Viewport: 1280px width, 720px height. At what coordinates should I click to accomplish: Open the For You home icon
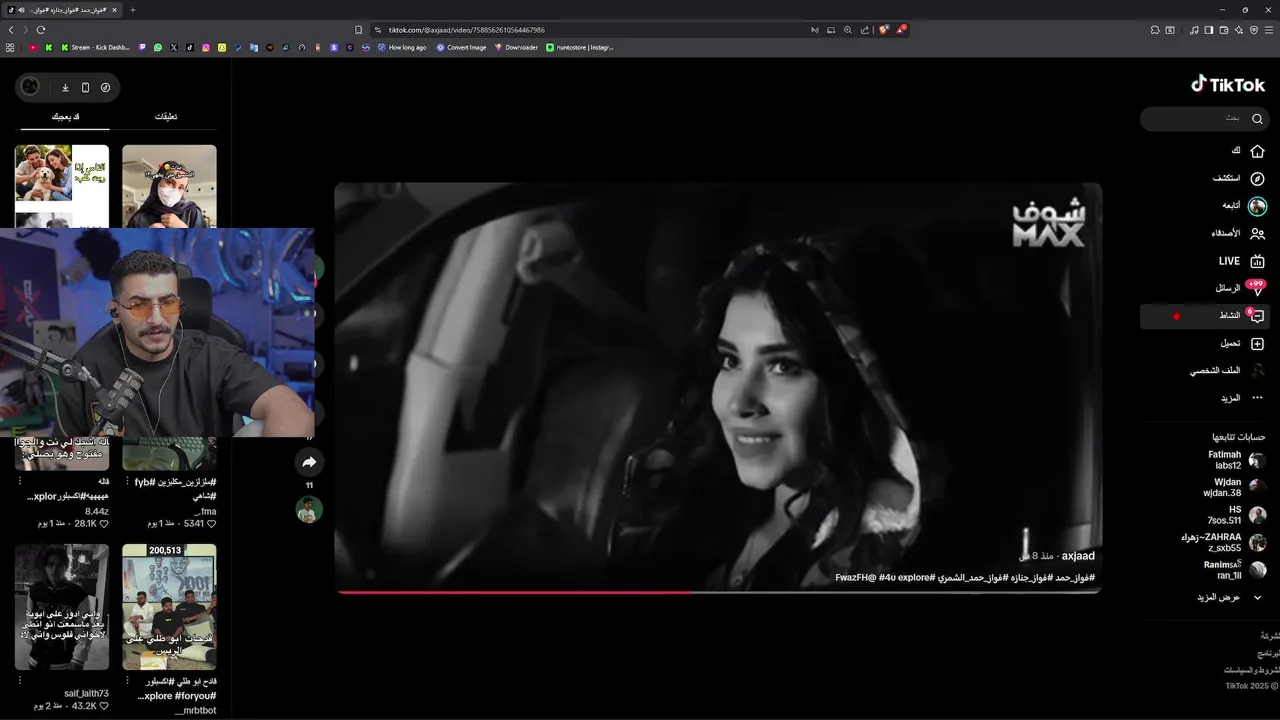[x=1257, y=151]
